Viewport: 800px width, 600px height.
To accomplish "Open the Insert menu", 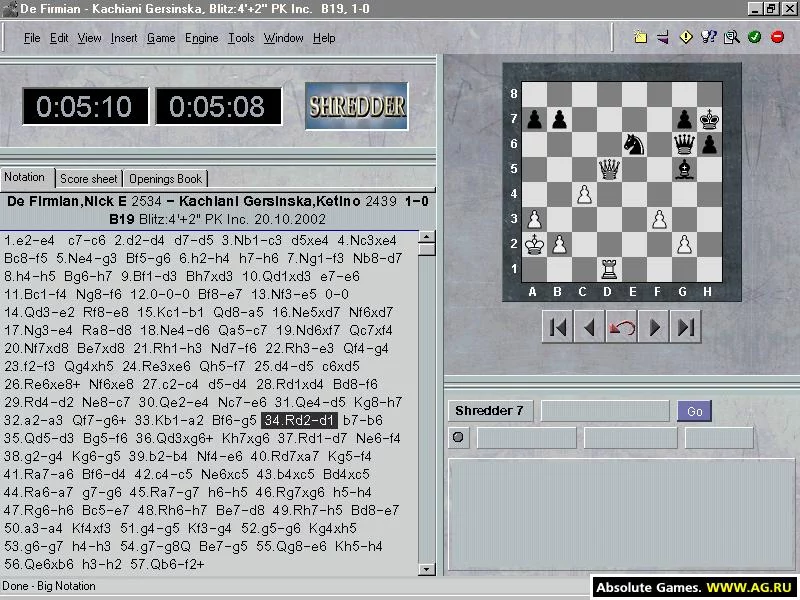I will tap(124, 38).
